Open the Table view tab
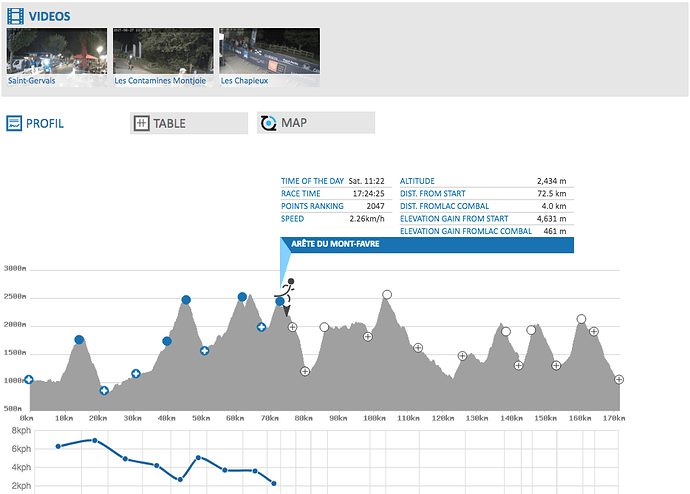This screenshot has height=494, width=690. [x=188, y=123]
